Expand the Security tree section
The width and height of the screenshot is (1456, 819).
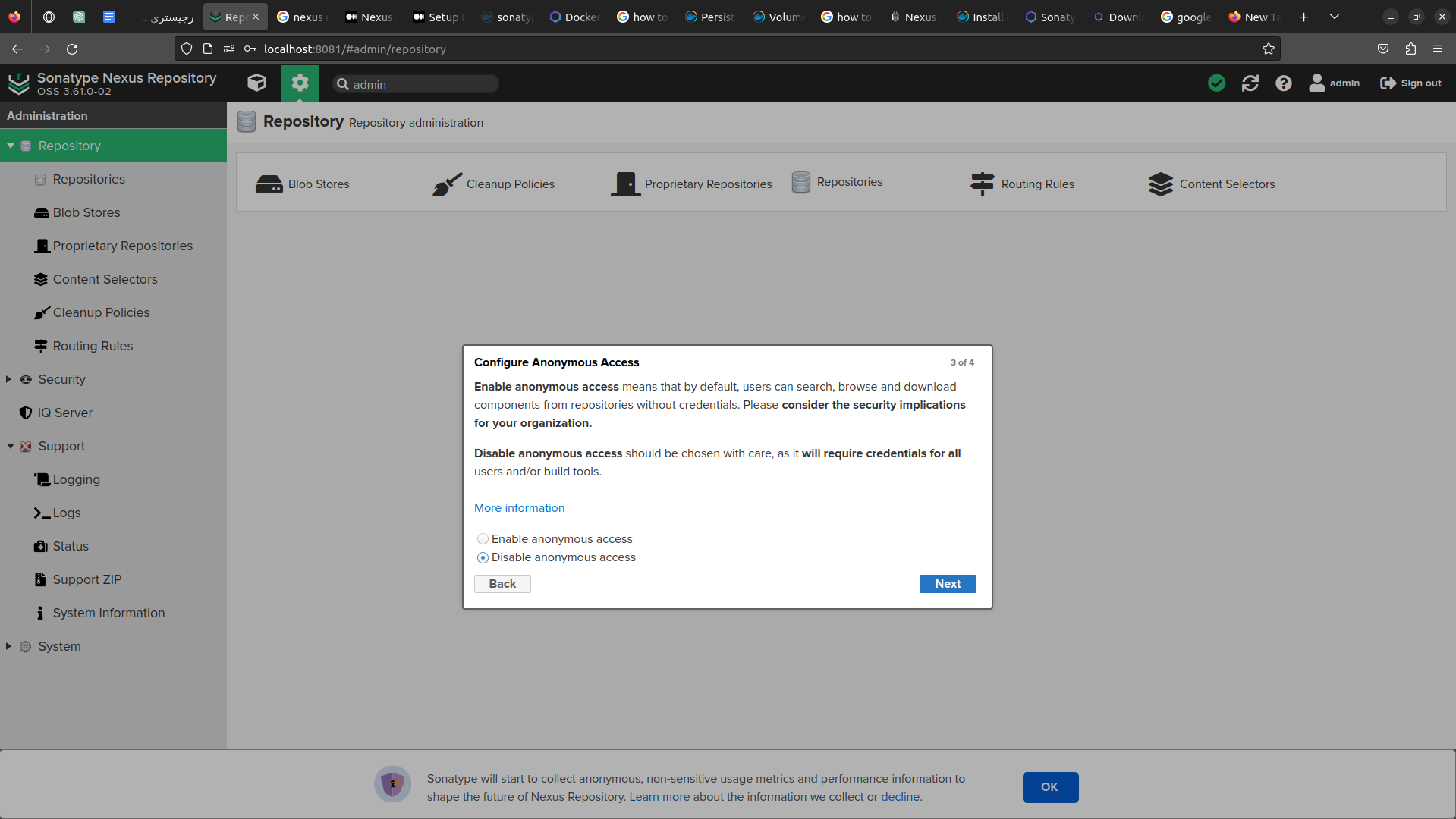[8, 379]
